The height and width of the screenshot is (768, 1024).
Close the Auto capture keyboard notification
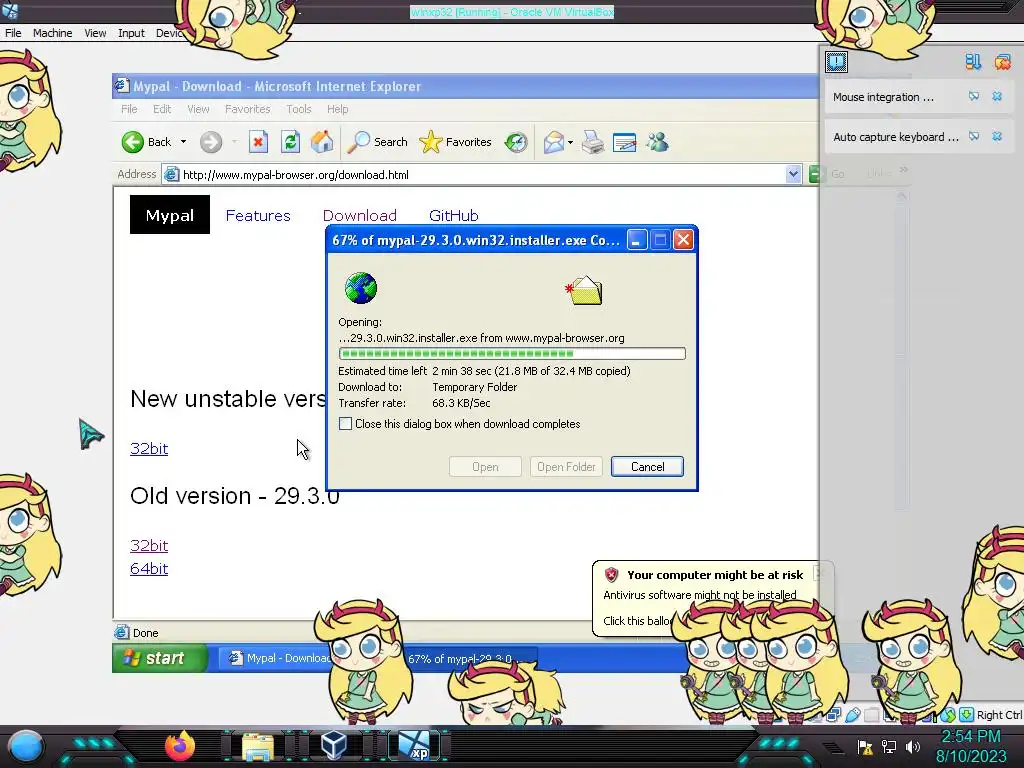pos(997,136)
